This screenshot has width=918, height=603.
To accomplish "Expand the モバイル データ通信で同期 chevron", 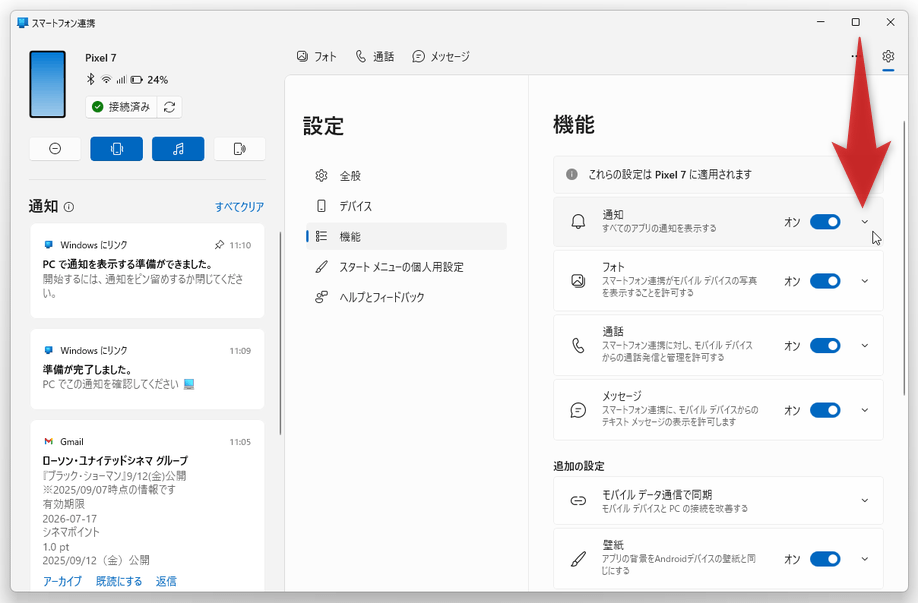I will coord(865,501).
